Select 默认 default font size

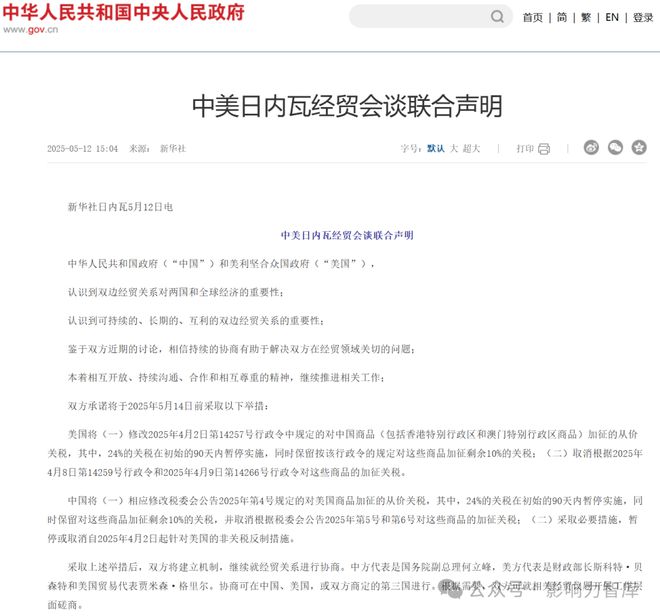[436, 148]
